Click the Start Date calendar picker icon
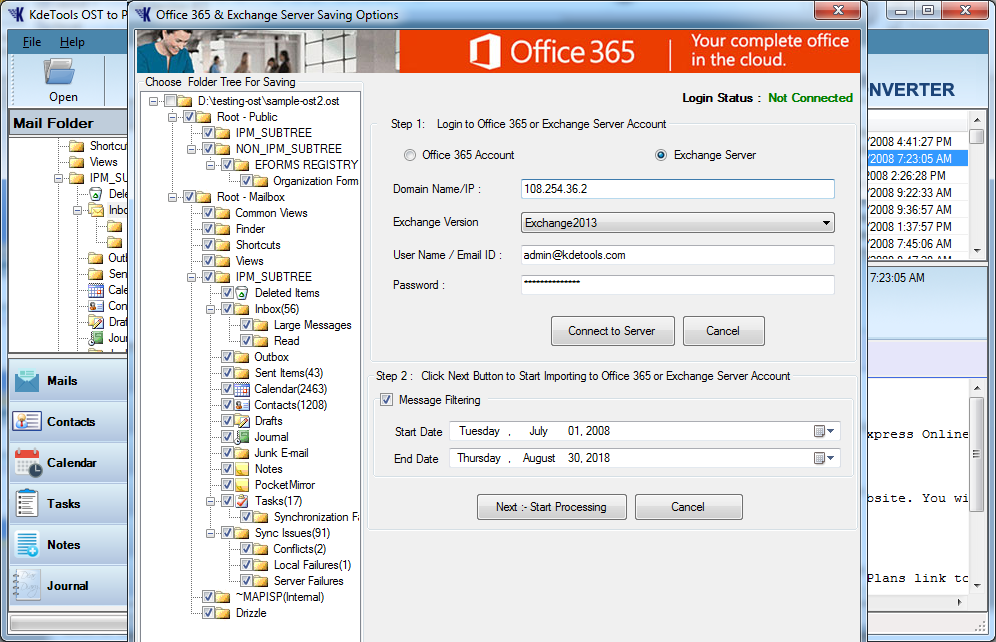The image size is (996, 642). tap(819, 432)
